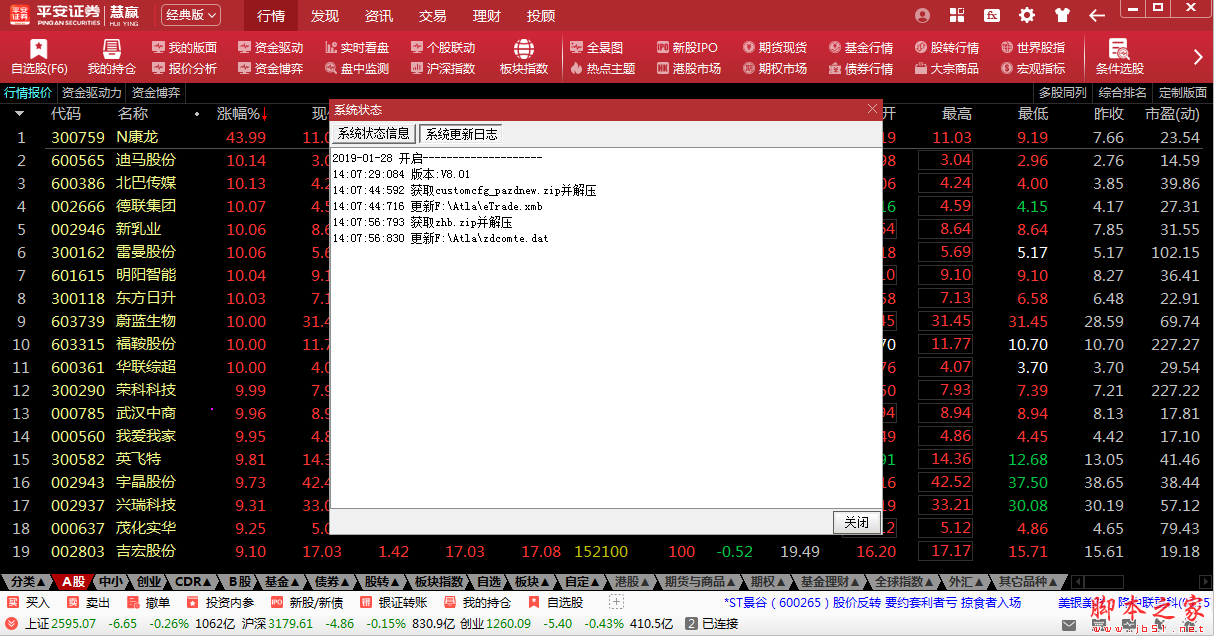Open the 经典版 version dropdown
1216x640 pixels.
pos(193,15)
